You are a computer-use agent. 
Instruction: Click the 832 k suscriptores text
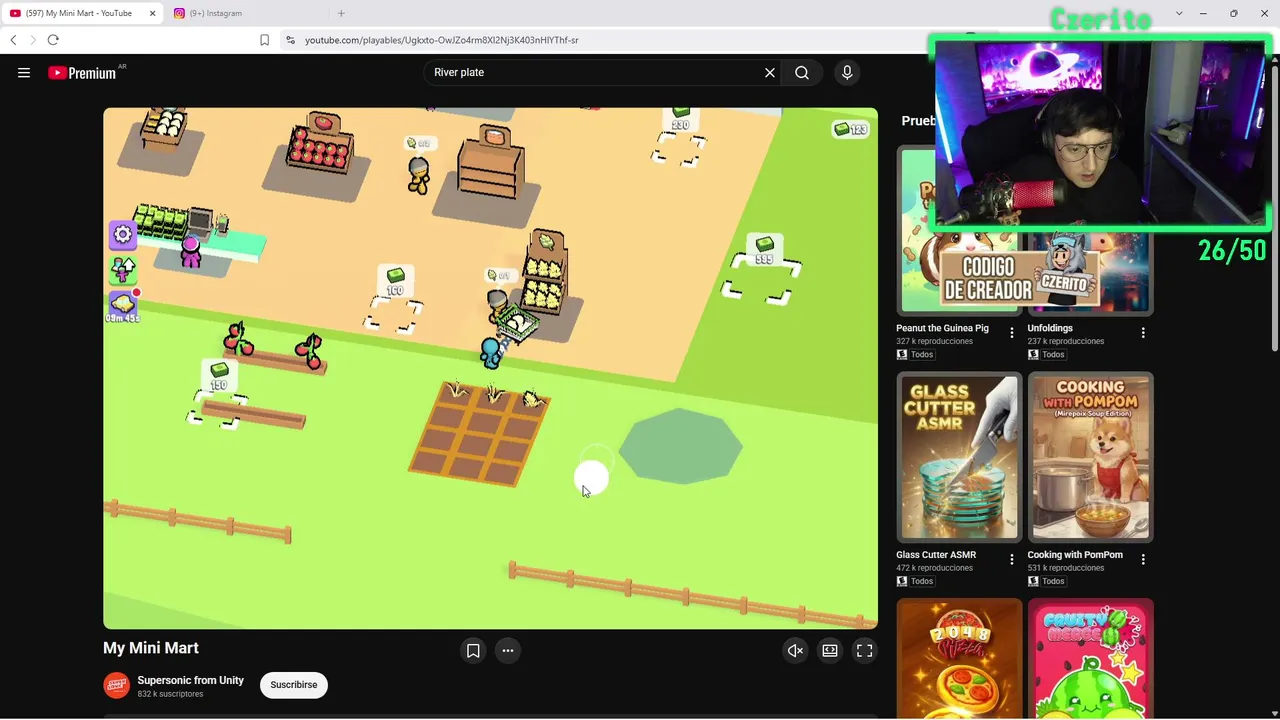click(170, 694)
